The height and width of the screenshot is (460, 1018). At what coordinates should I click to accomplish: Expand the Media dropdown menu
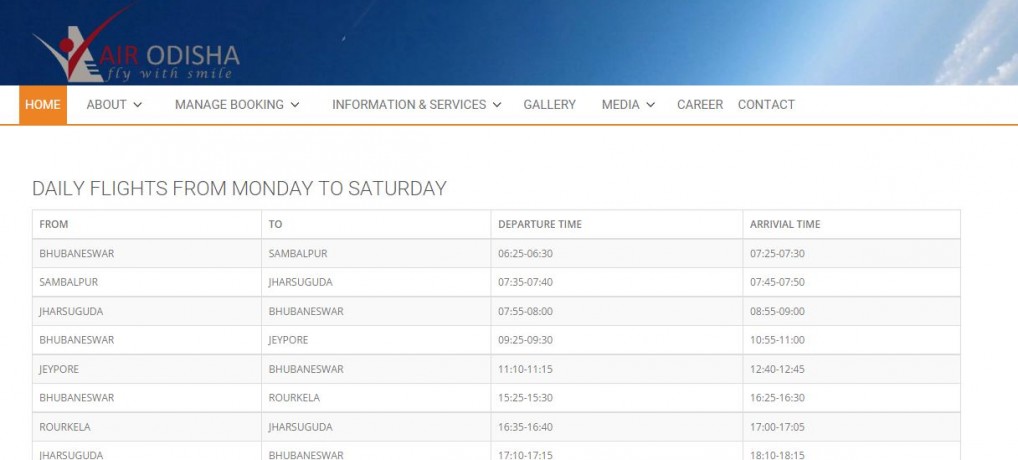[x=628, y=105]
